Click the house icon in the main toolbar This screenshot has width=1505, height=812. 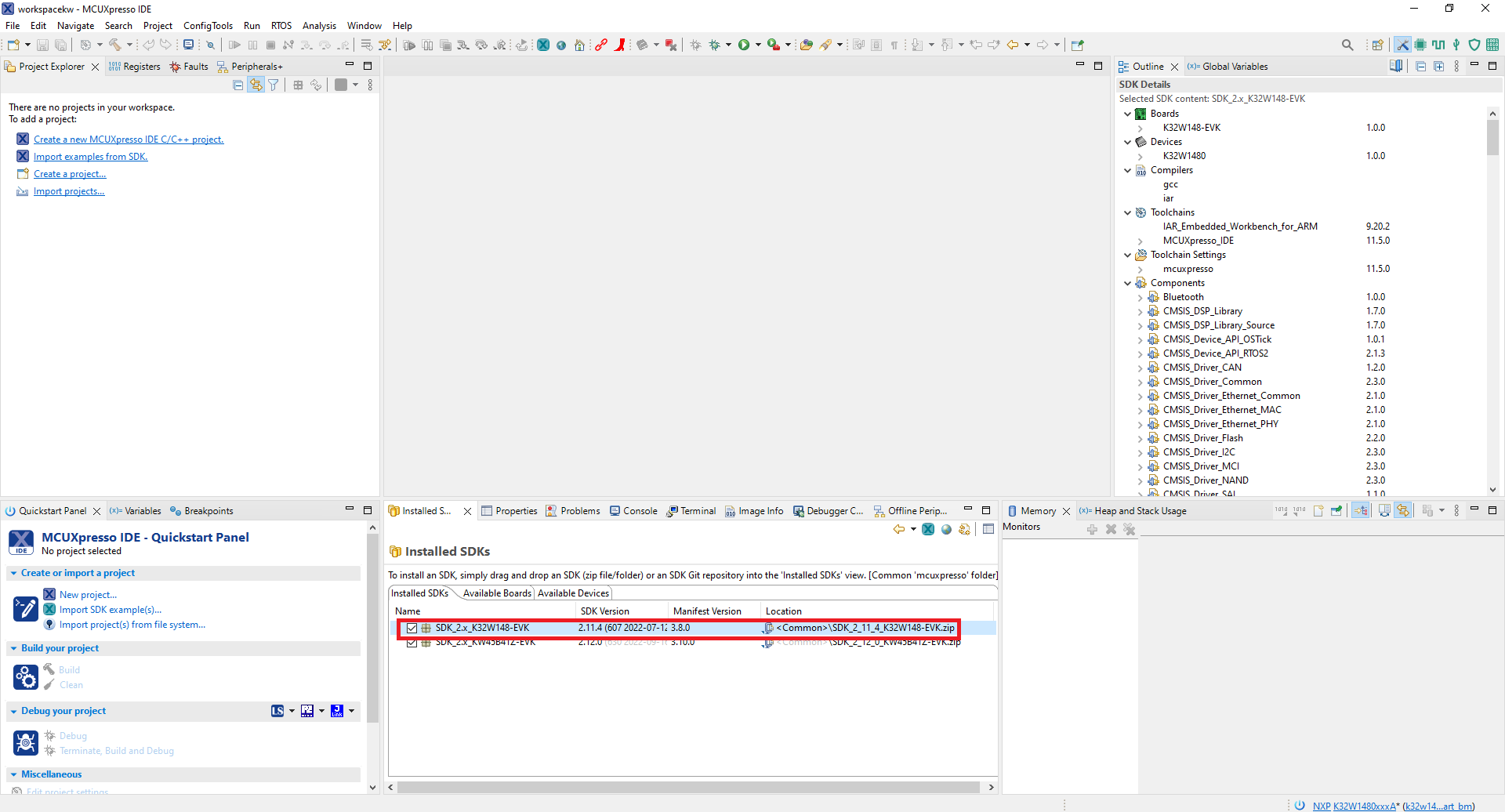point(579,45)
